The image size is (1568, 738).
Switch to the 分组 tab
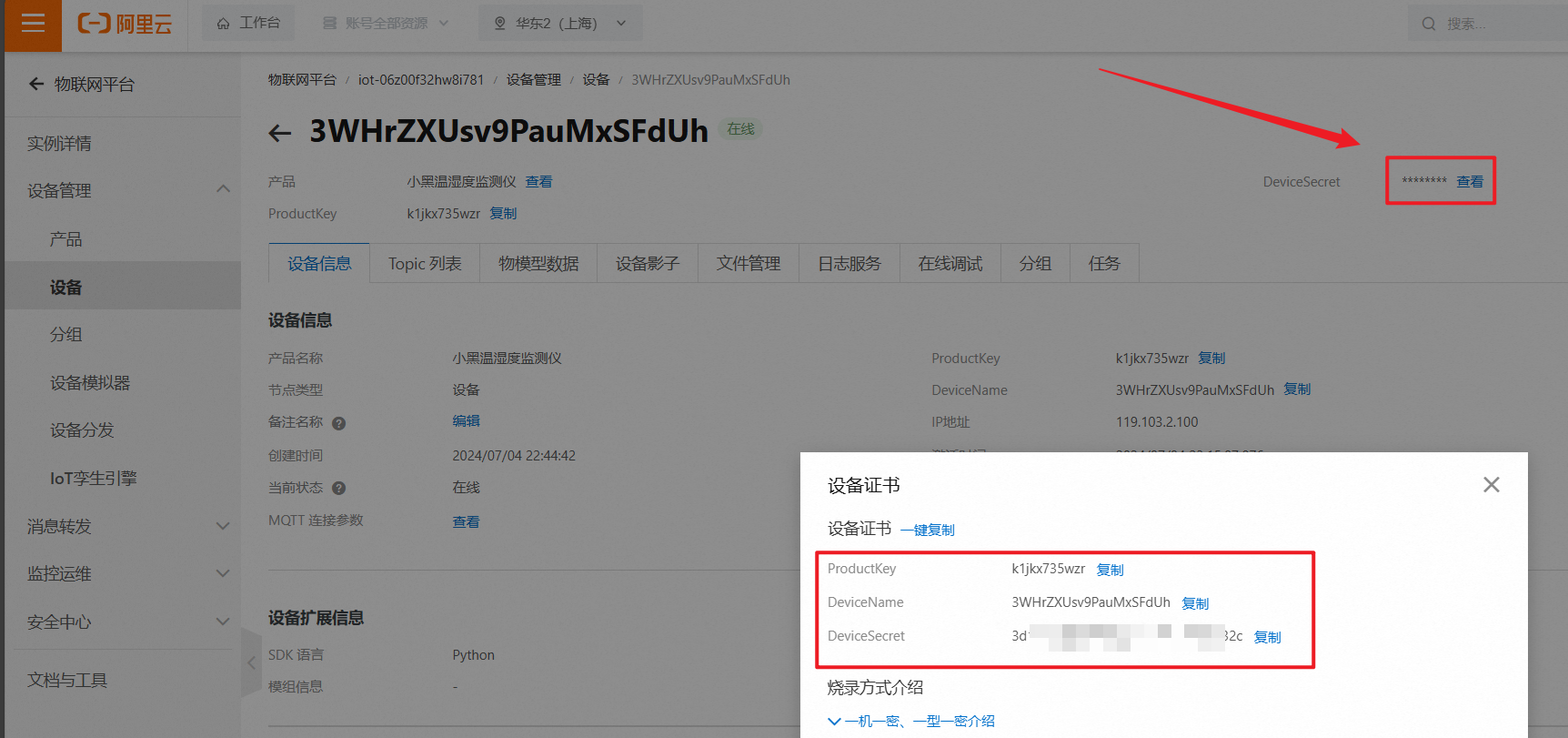(x=1035, y=263)
